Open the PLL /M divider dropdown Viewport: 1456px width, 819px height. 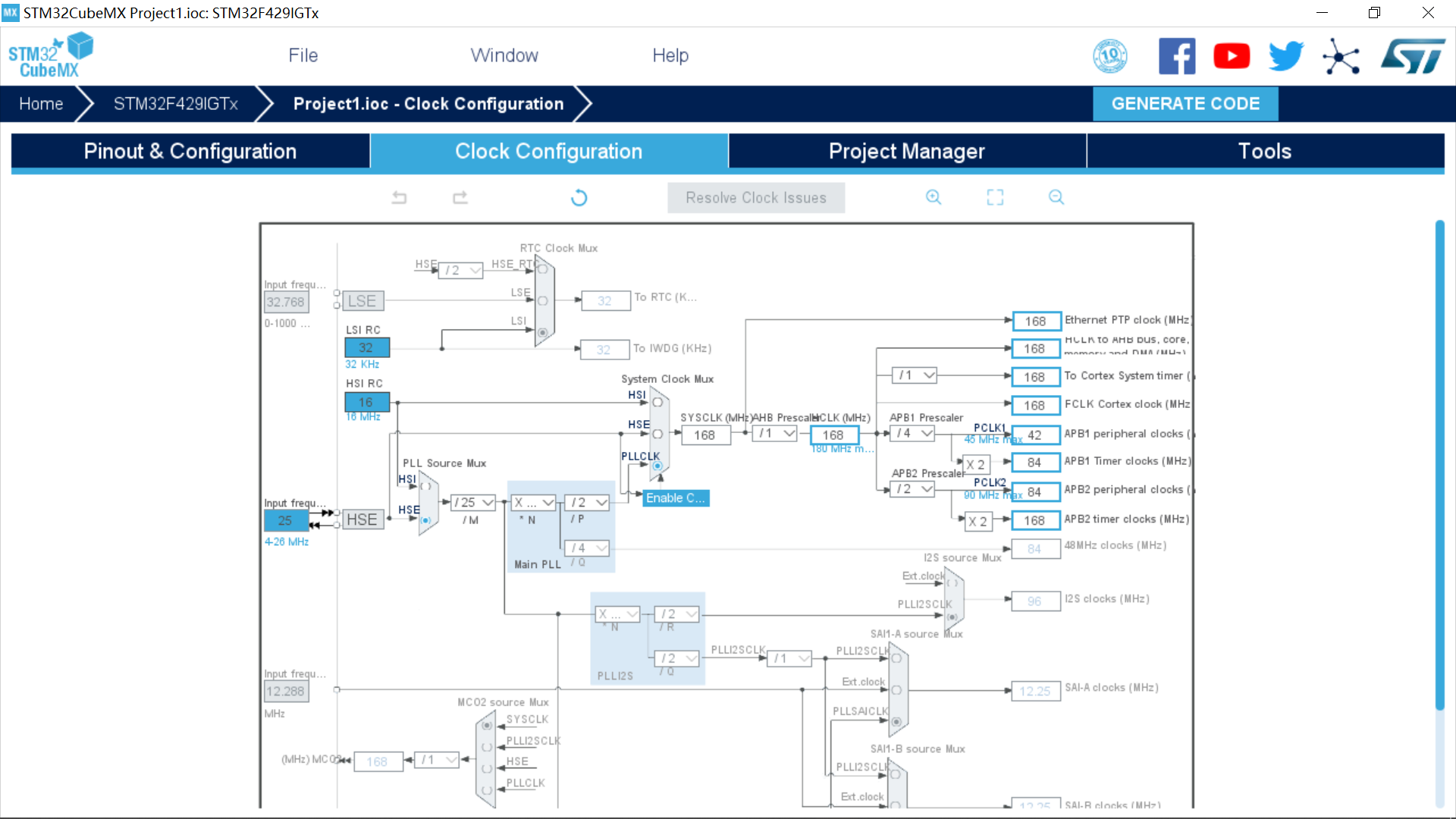(473, 502)
